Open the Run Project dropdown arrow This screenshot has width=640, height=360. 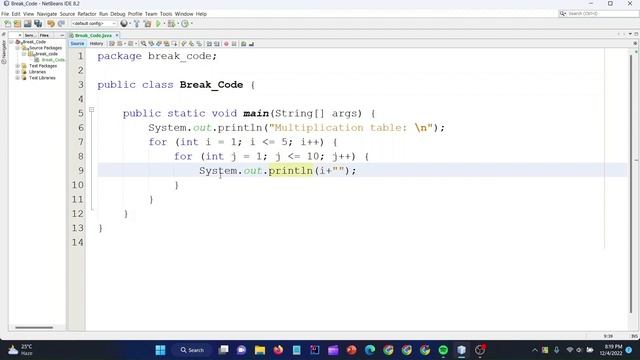(164, 24)
